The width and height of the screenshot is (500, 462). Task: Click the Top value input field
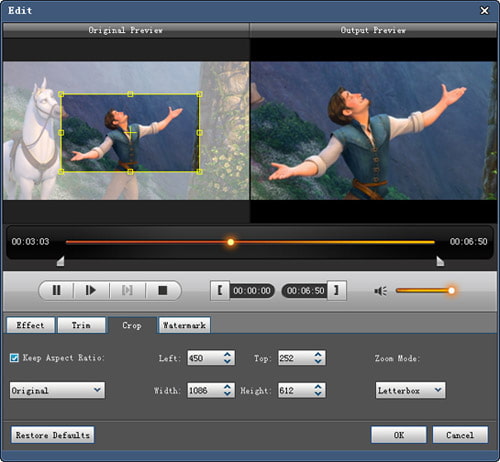[x=296, y=358]
